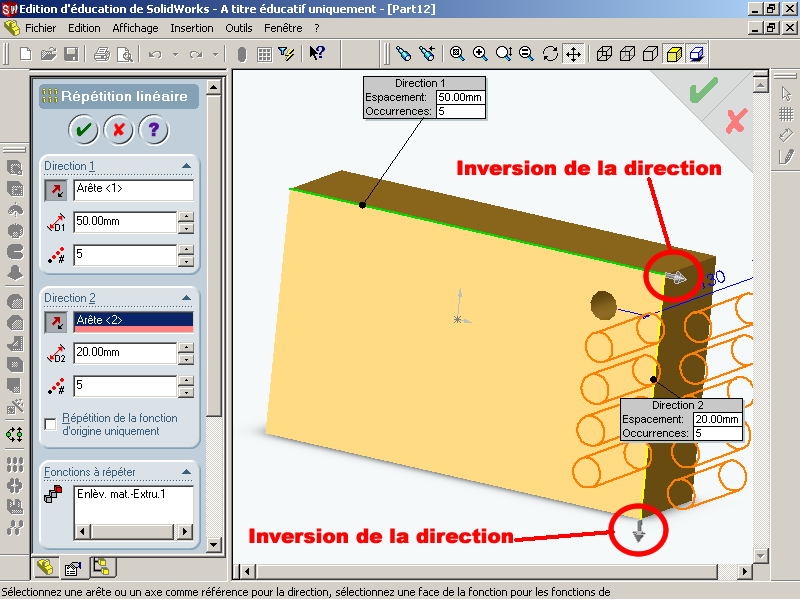Click the Print icon in the toolbar

click(101, 54)
